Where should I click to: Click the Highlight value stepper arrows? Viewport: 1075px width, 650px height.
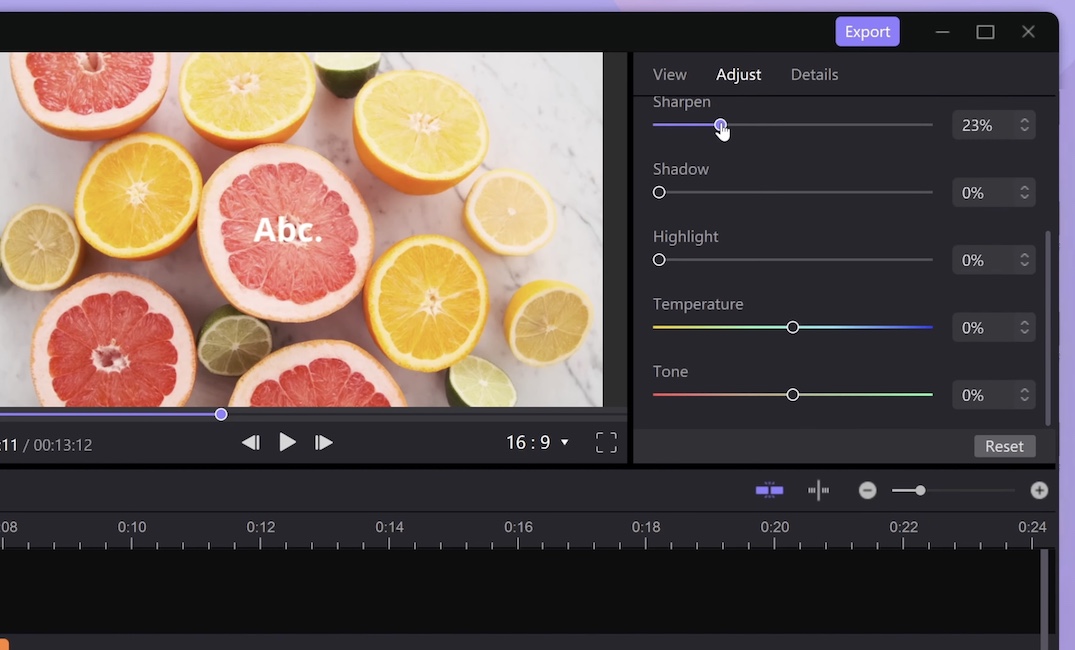[x=1024, y=260]
